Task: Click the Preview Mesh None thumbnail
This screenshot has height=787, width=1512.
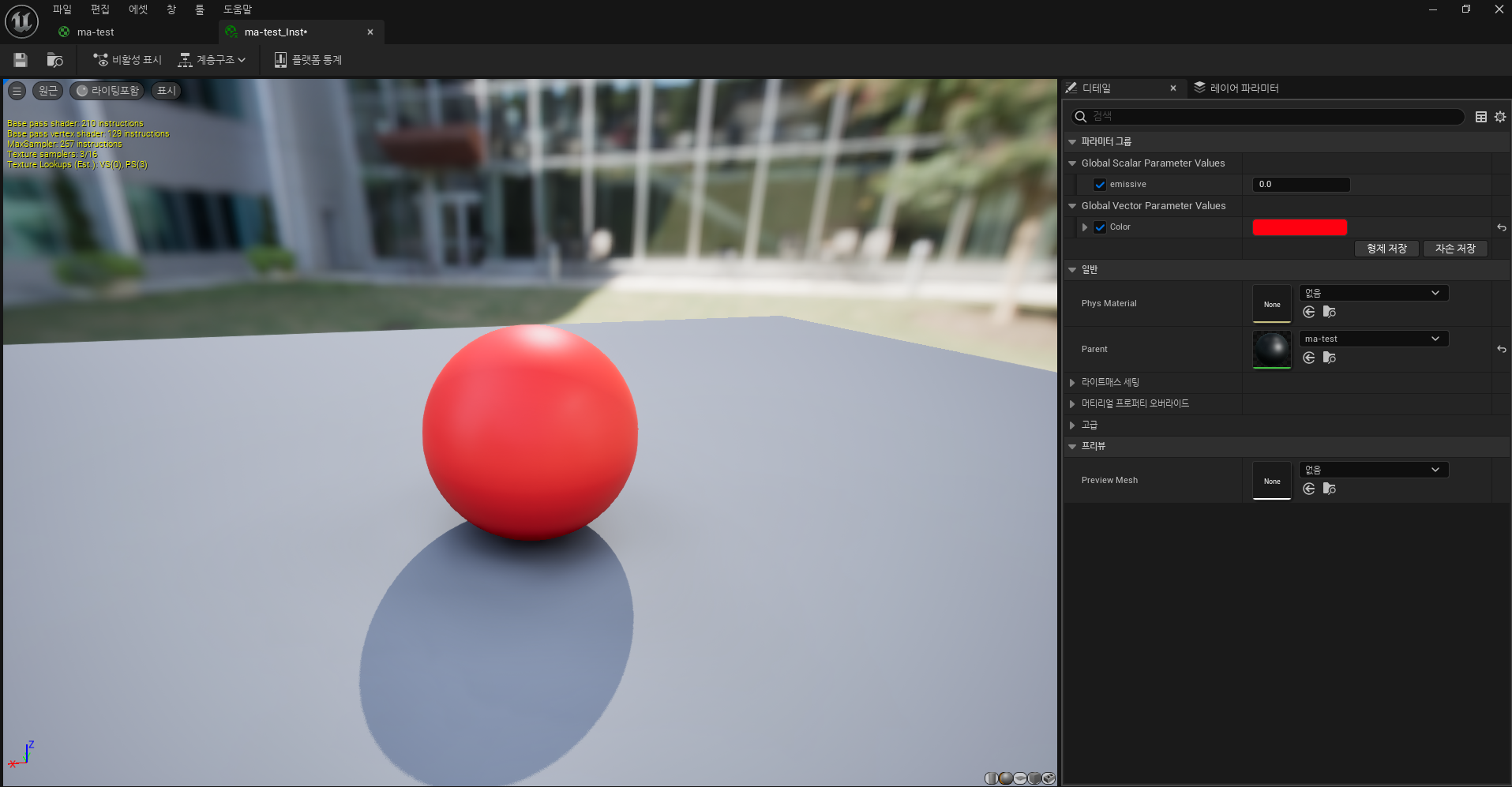Action: click(x=1272, y=481)
